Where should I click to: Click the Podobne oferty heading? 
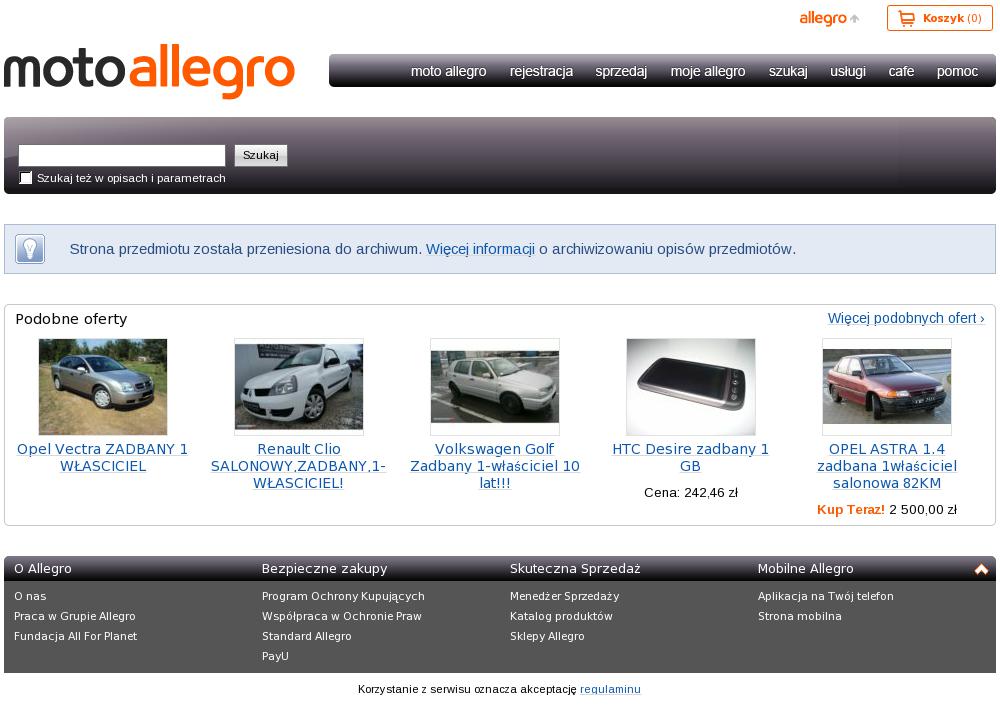(x=71, y=319)
